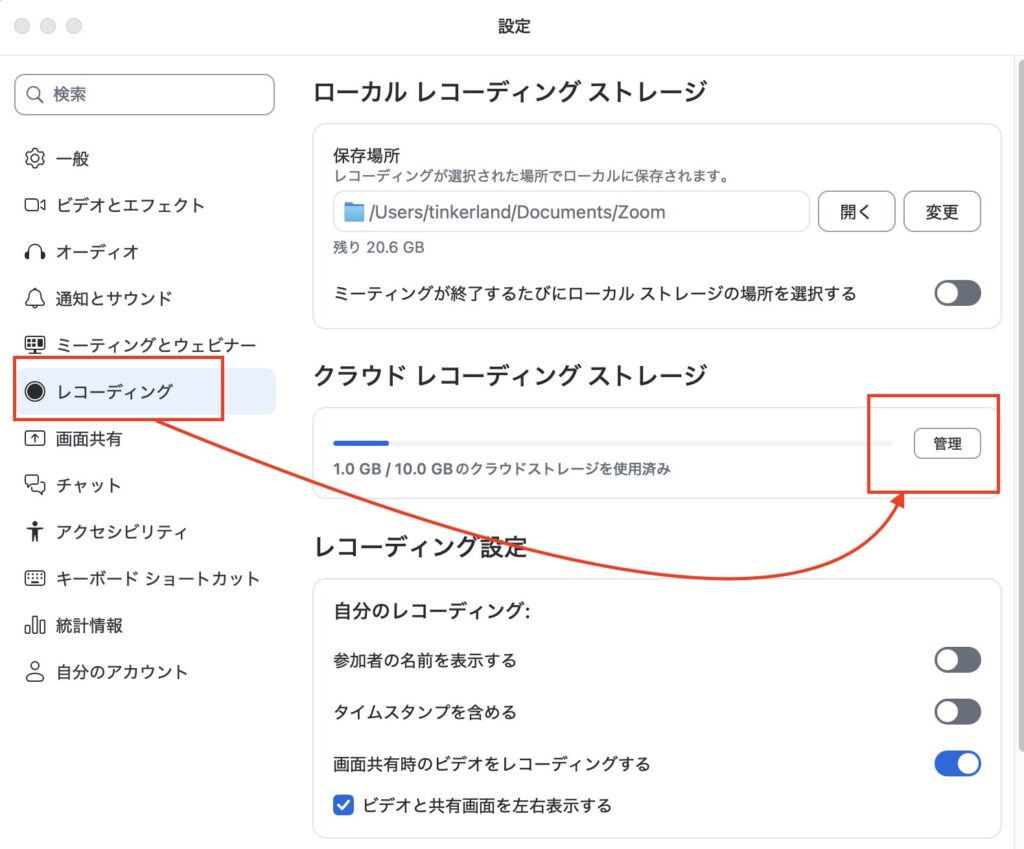Viewport: 1024px width, 849px height.
Task: Click the video camera icon for ビデオとエフェクト
Action: (x=35, y=205)
